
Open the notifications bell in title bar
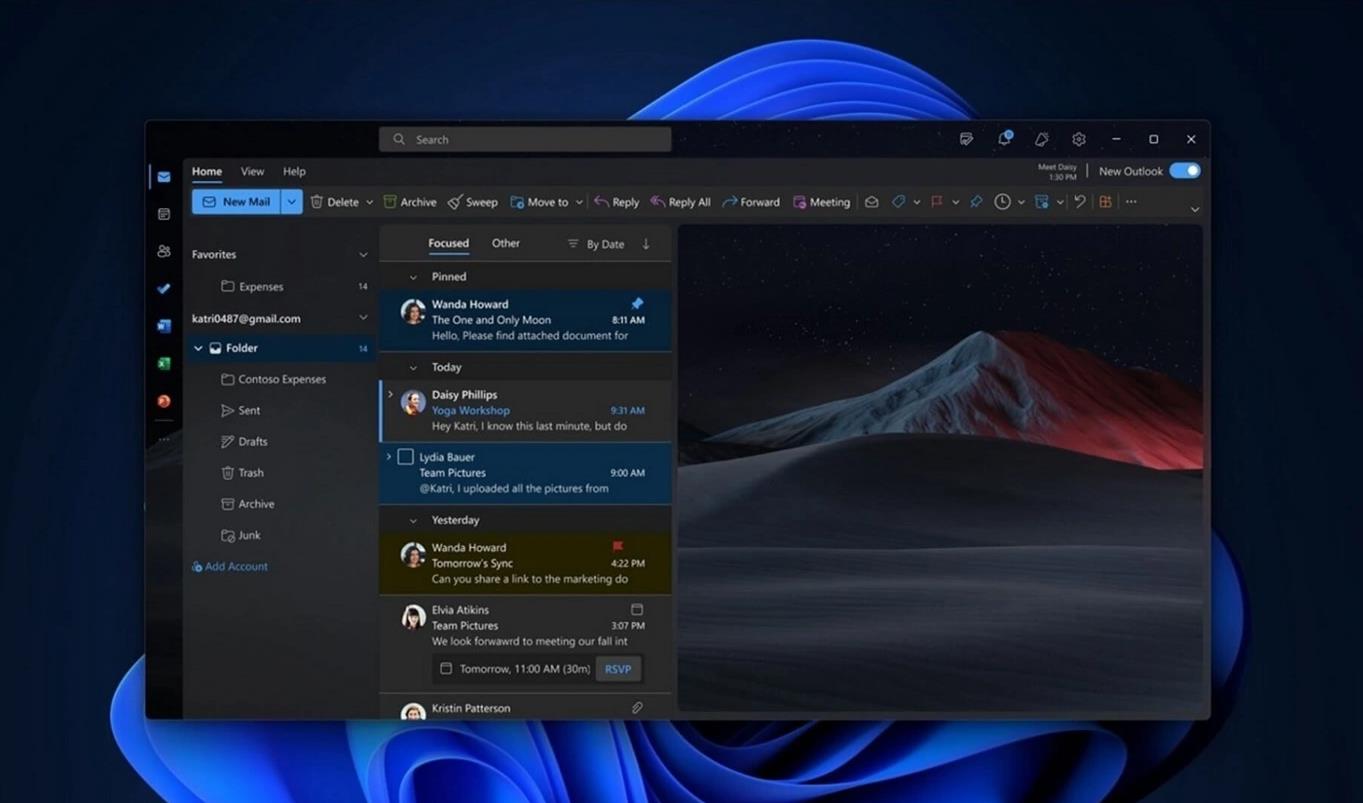point(1004,139)
